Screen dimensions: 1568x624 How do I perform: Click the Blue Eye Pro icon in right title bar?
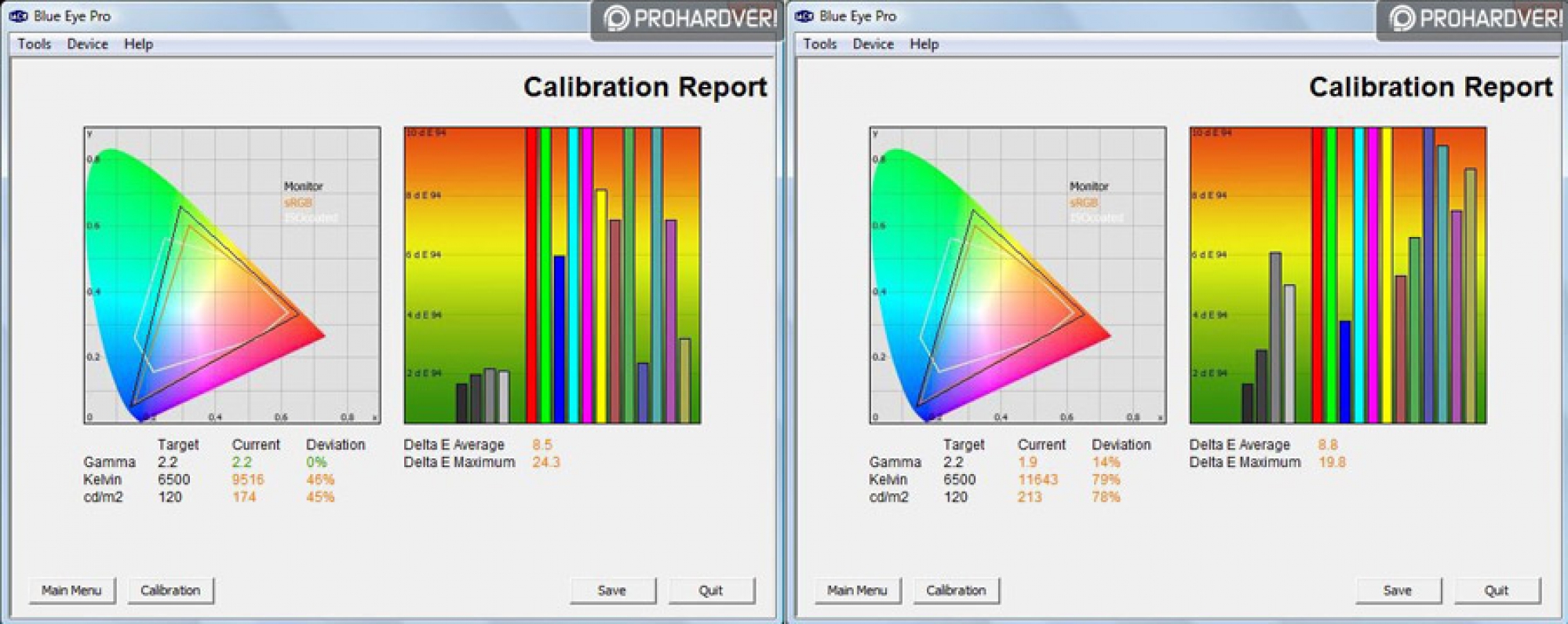point(804,16)
